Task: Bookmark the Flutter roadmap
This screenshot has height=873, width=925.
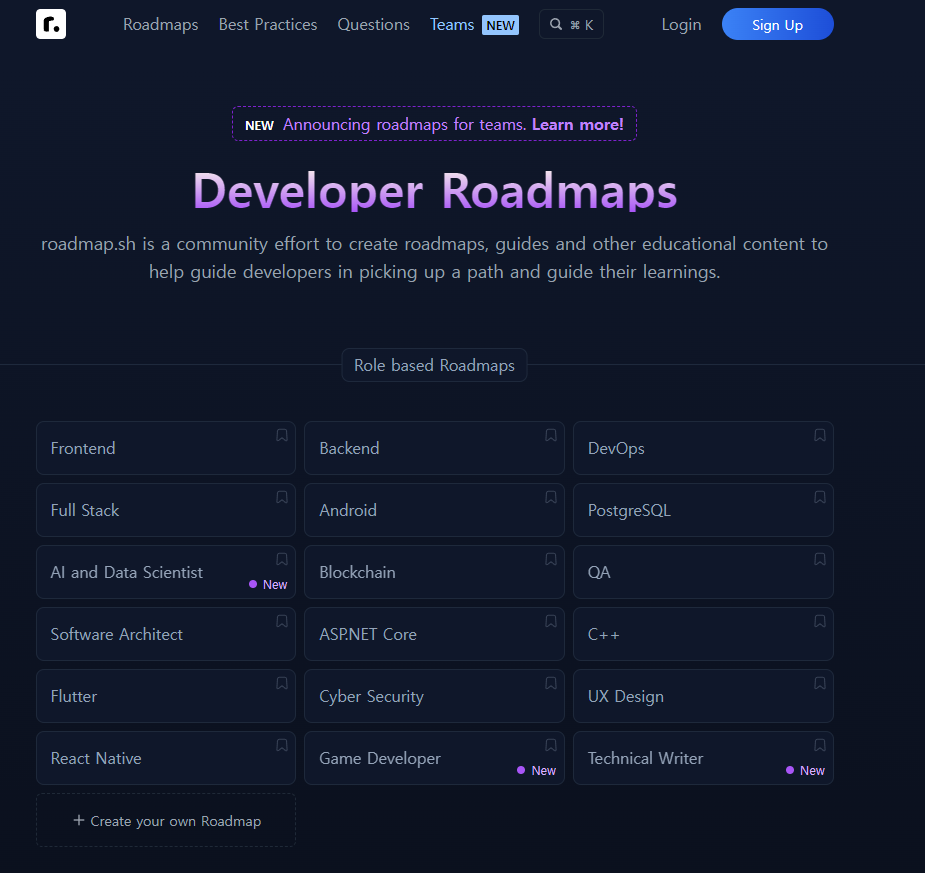Action: 282,683
